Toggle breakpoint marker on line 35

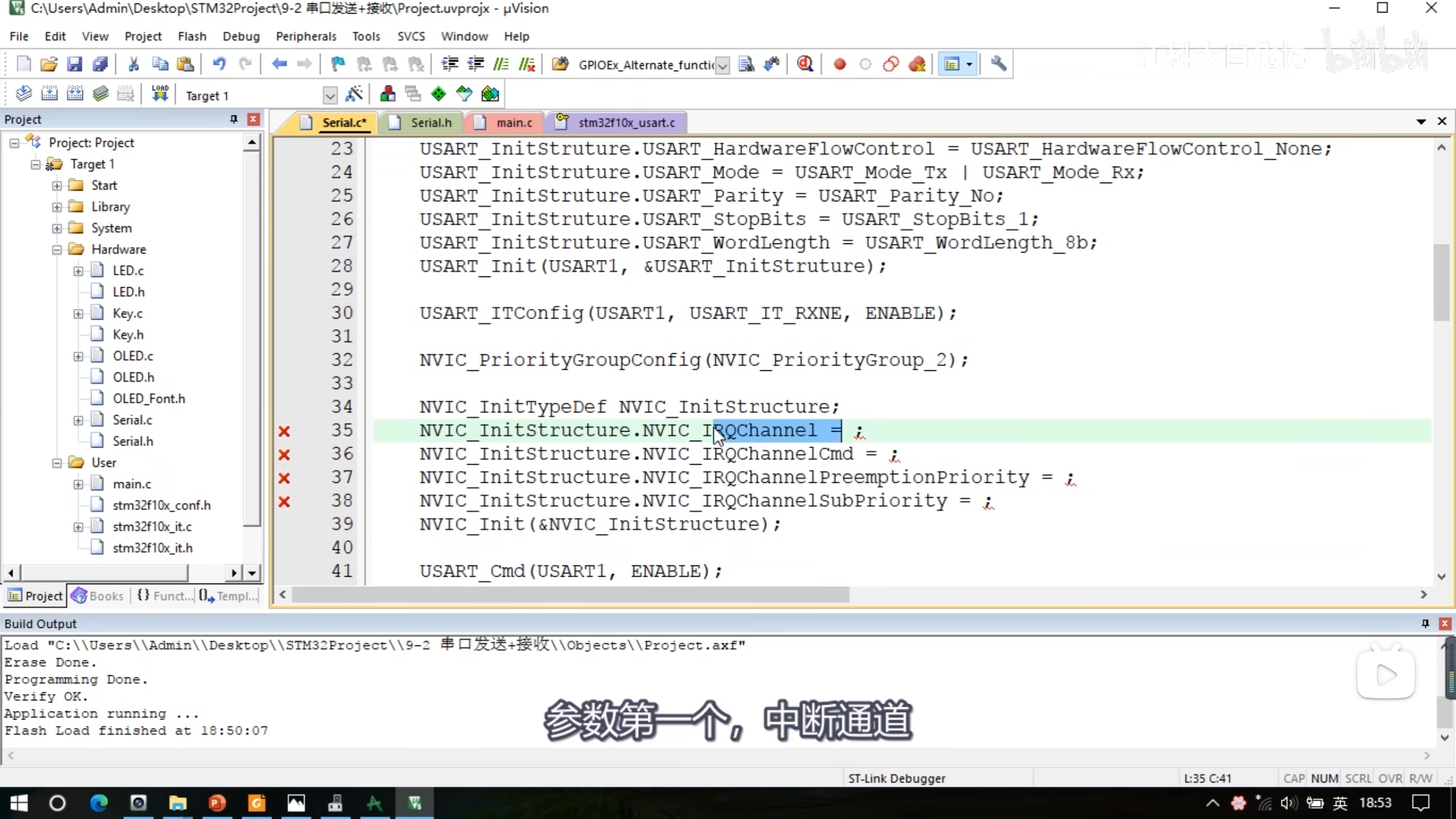pyautogui.click(x=284, y=431)
